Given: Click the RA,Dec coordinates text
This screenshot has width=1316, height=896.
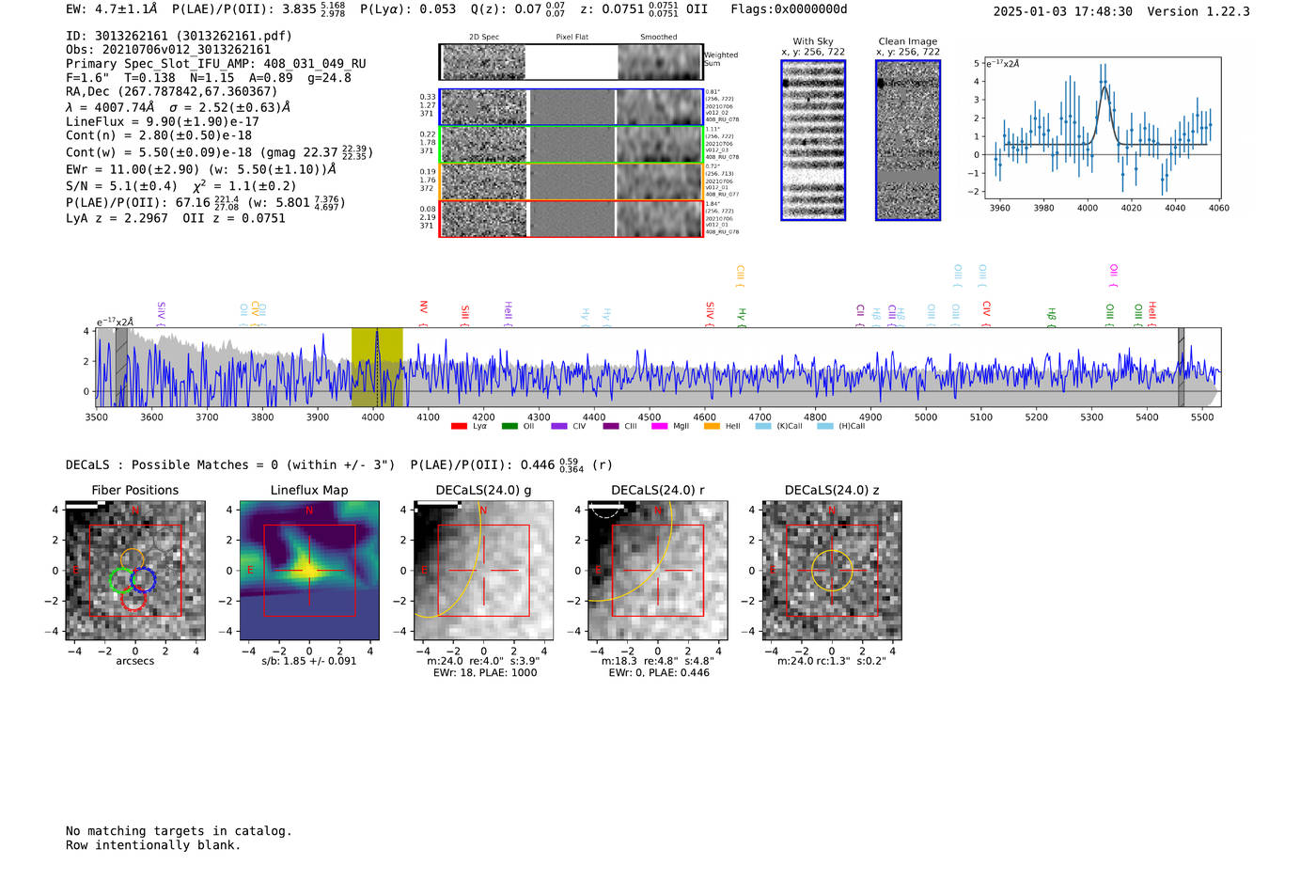Looking at the screenshot, I should [x=172, y=91].
